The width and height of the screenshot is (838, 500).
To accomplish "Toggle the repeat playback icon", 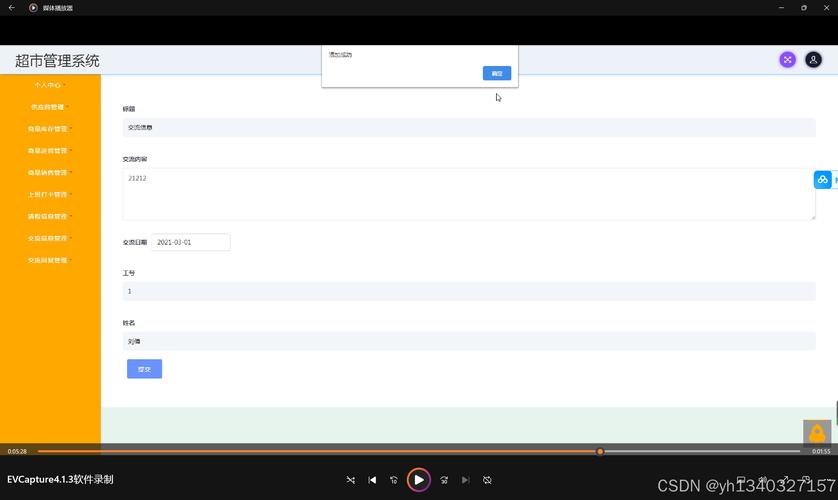I will coord(487,480).
